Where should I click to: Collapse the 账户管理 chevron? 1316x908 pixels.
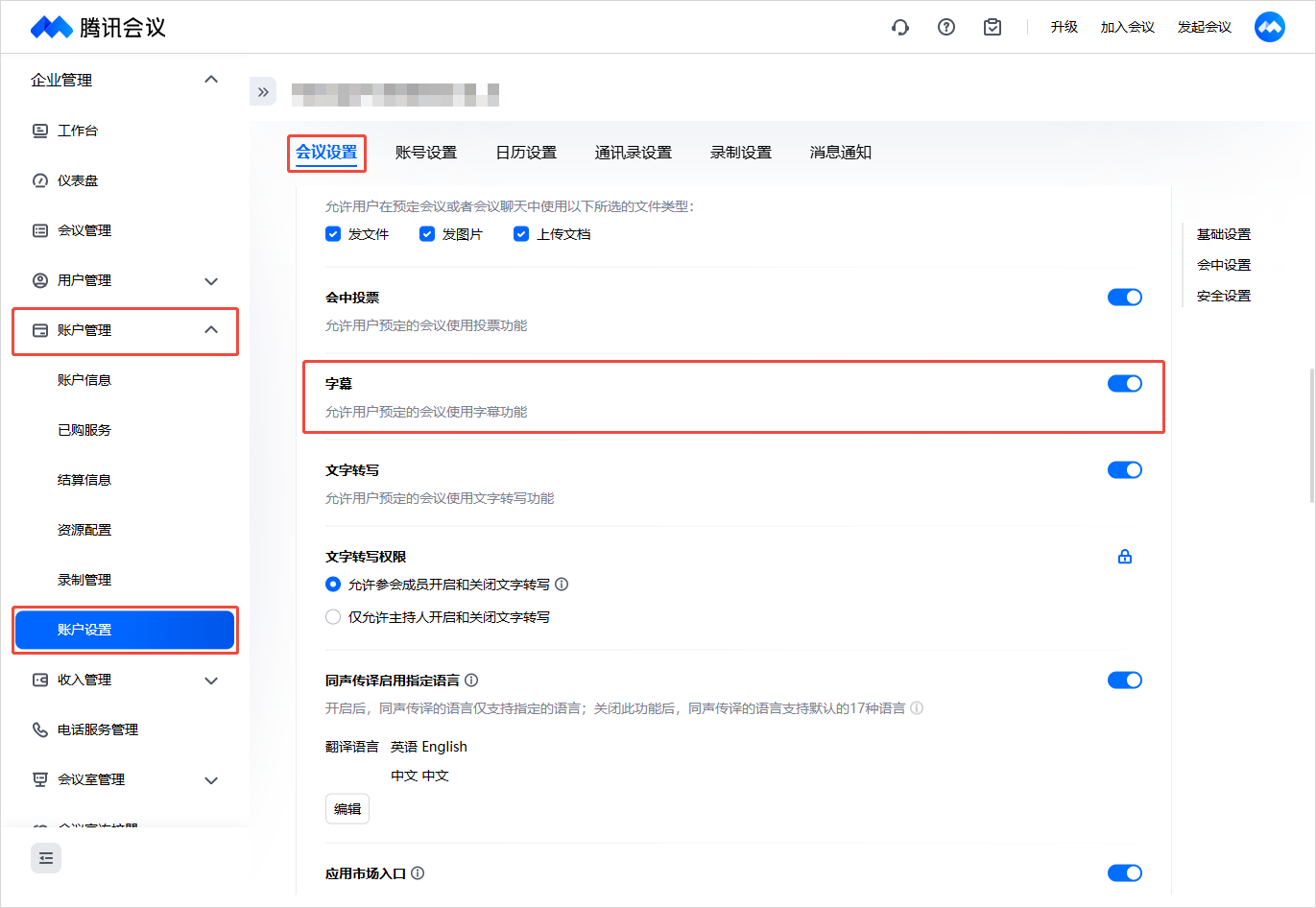[211, 330]
